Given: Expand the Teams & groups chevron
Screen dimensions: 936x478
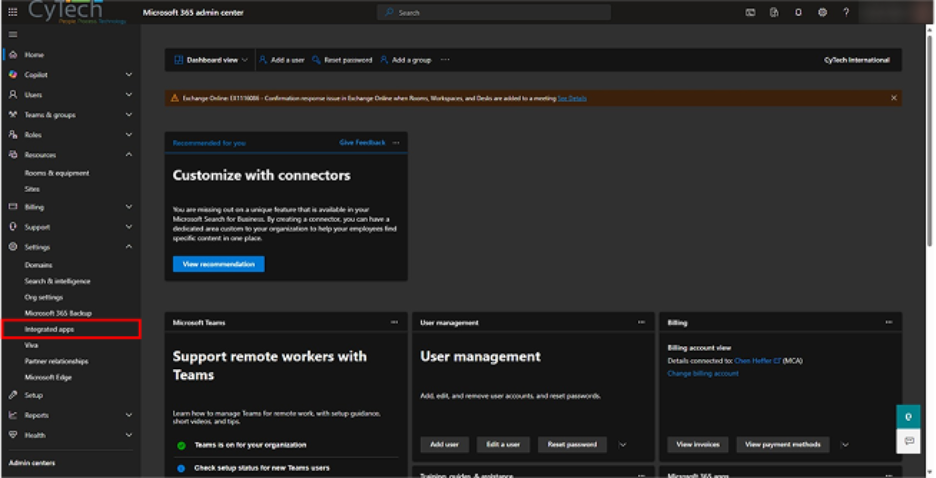Looking at the screenshot, I should click(129, 115).
